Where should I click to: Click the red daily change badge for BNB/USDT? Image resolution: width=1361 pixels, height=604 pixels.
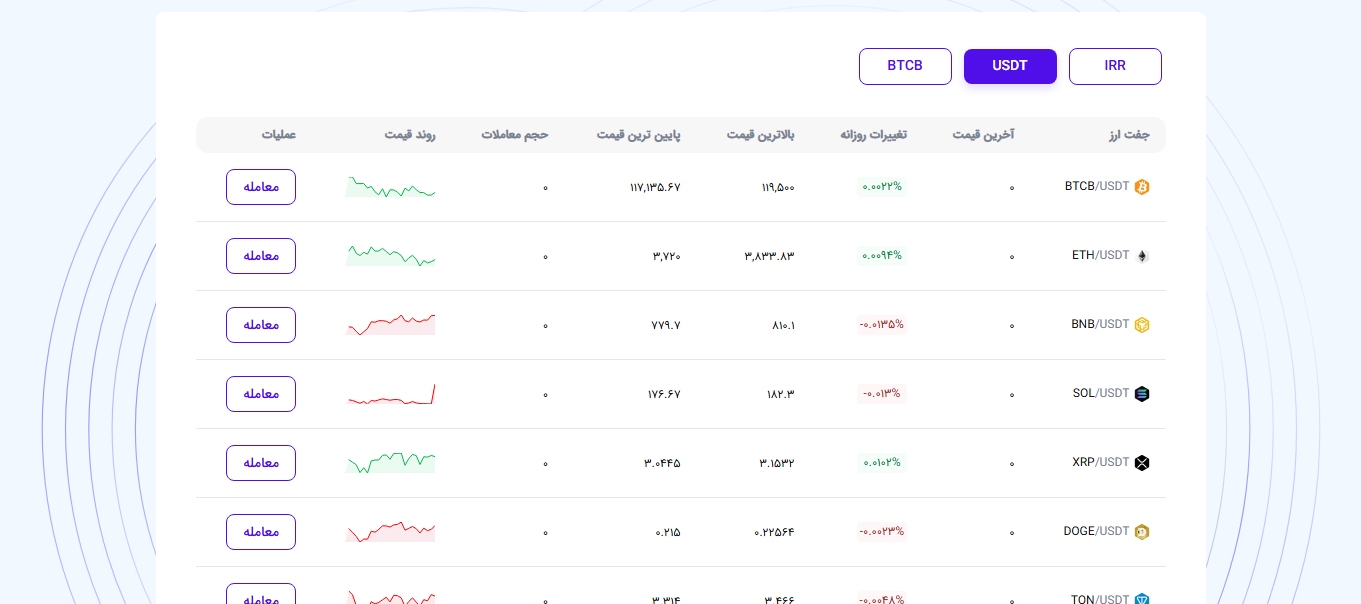(882, 324)
